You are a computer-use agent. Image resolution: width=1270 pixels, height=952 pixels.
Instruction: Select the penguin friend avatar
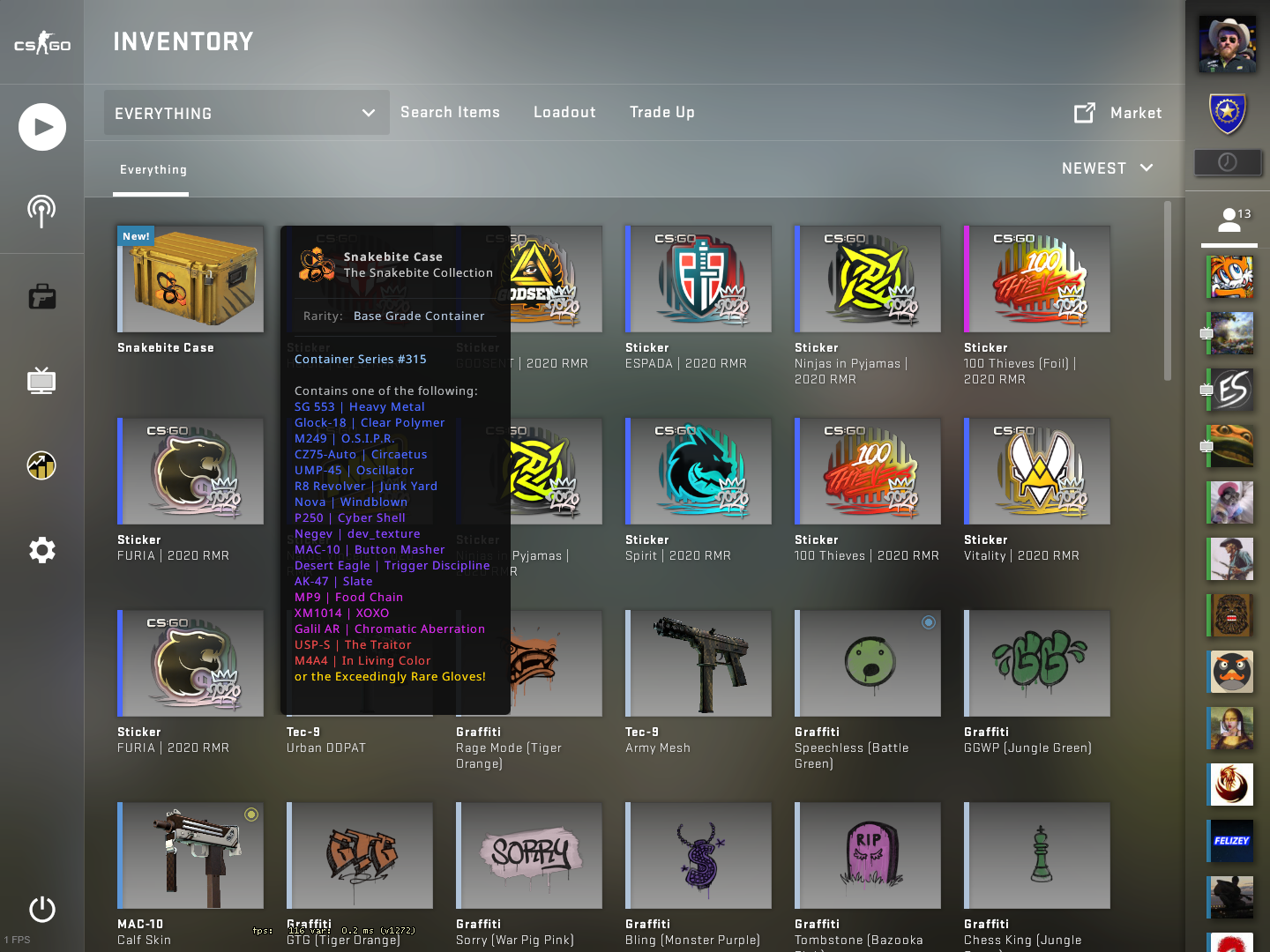pyautogui.click(x=1230, y=672)
